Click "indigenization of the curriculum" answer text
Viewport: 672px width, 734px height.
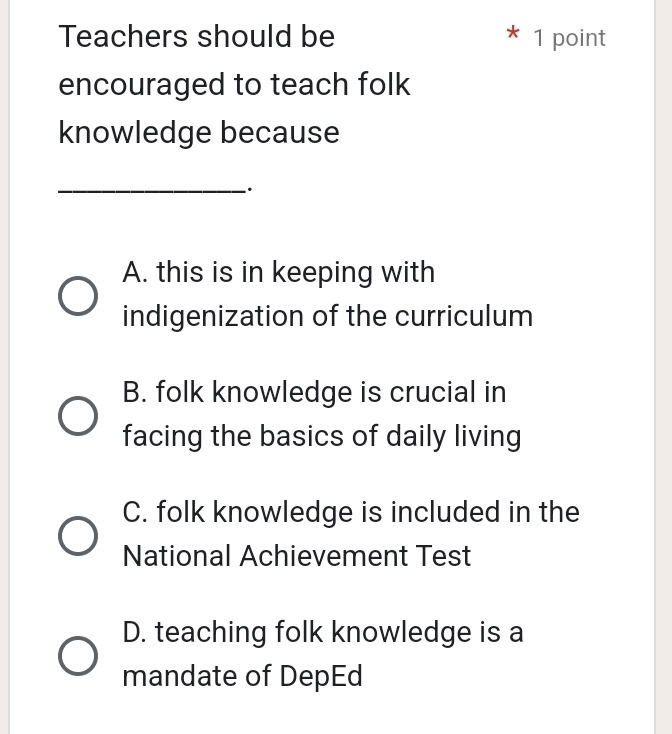(327, 317)
